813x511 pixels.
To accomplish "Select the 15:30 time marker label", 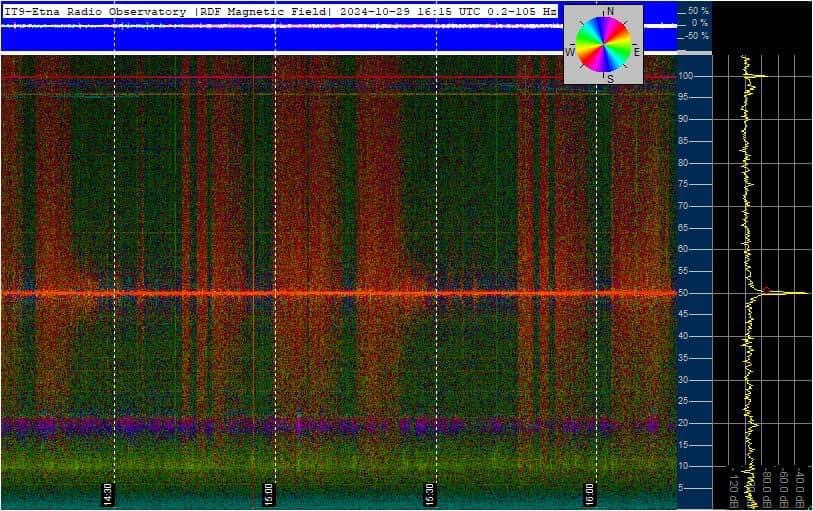I will click(x=429, y=493).
